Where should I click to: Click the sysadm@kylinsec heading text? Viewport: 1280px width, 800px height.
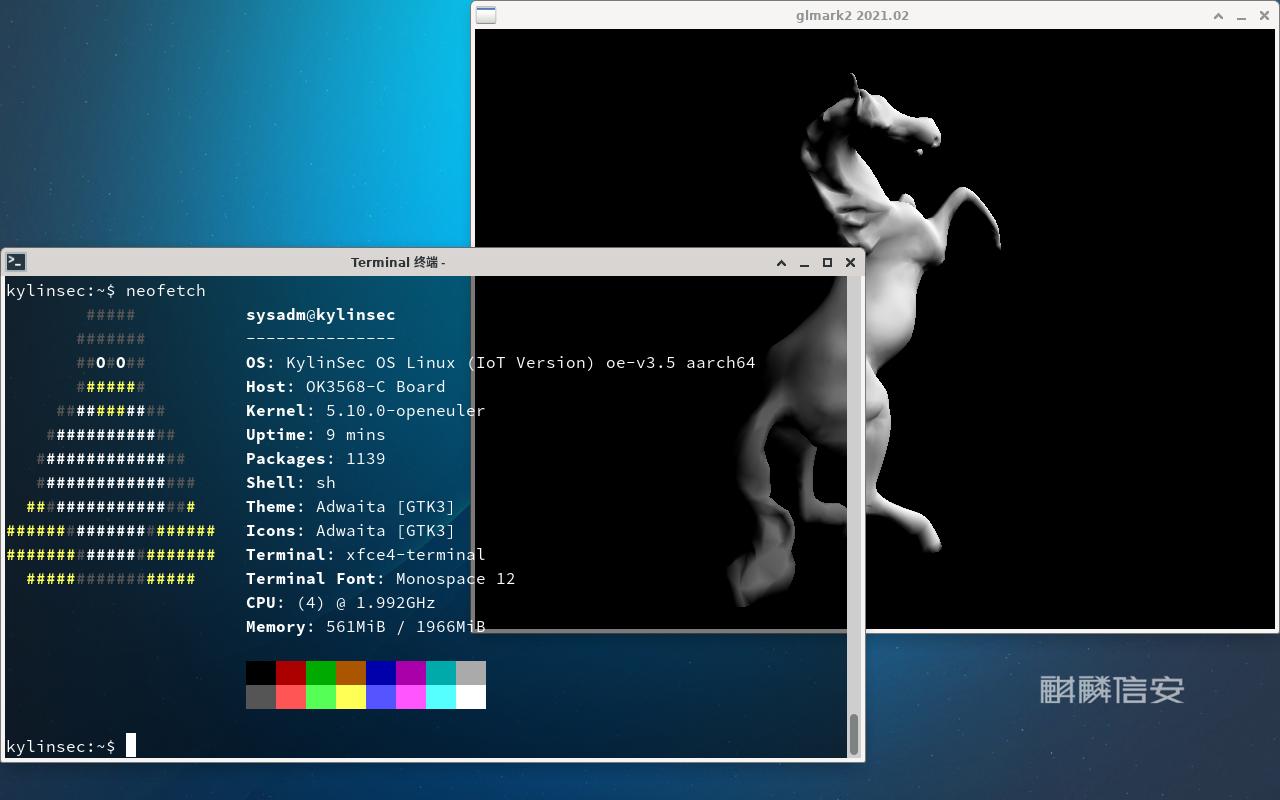[320, 314]
